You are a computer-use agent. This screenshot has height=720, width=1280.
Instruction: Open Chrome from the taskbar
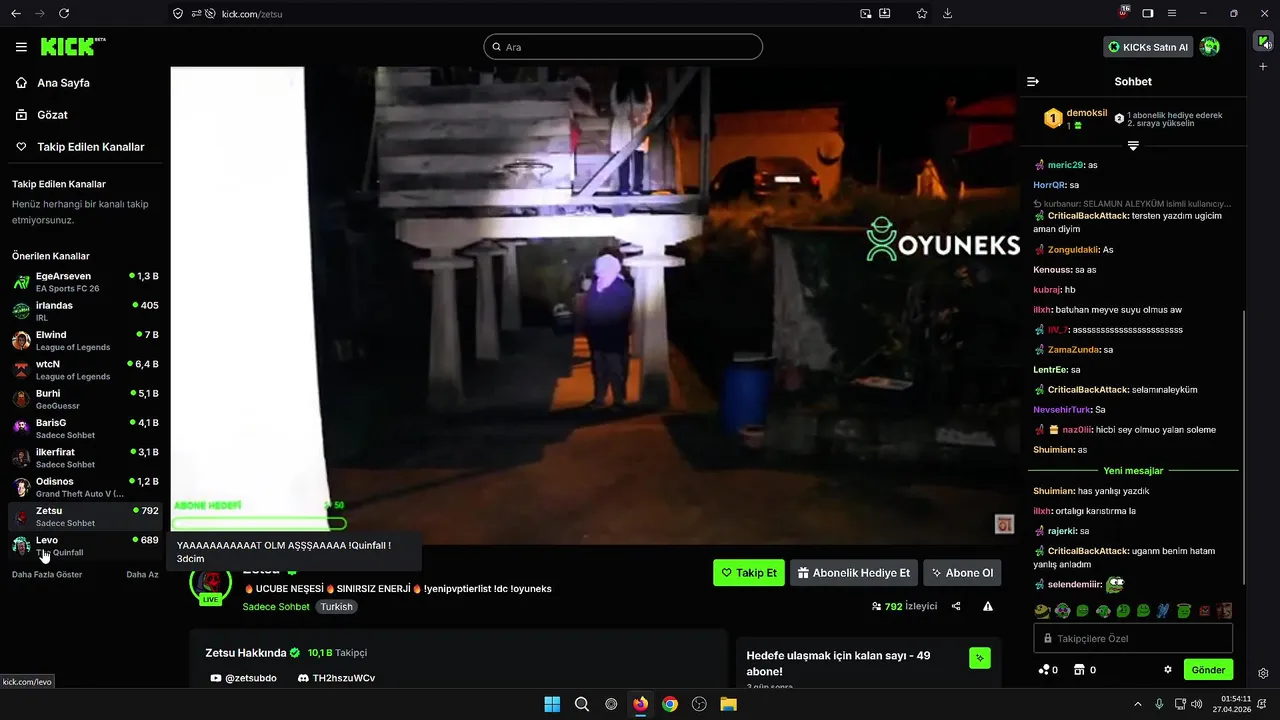click(x=670, y=704)
